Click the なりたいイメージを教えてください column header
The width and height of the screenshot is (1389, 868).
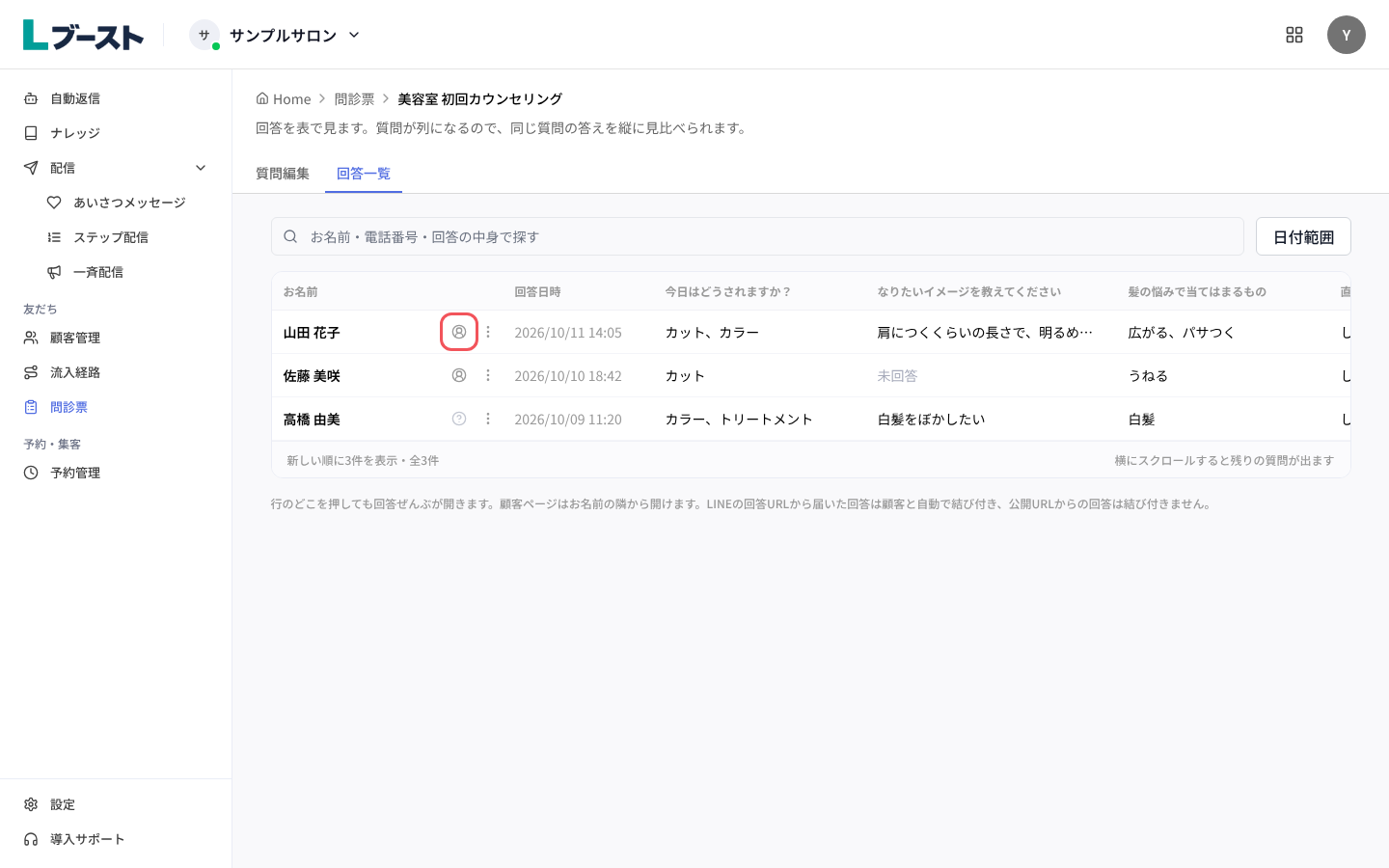tap(968, 291)
